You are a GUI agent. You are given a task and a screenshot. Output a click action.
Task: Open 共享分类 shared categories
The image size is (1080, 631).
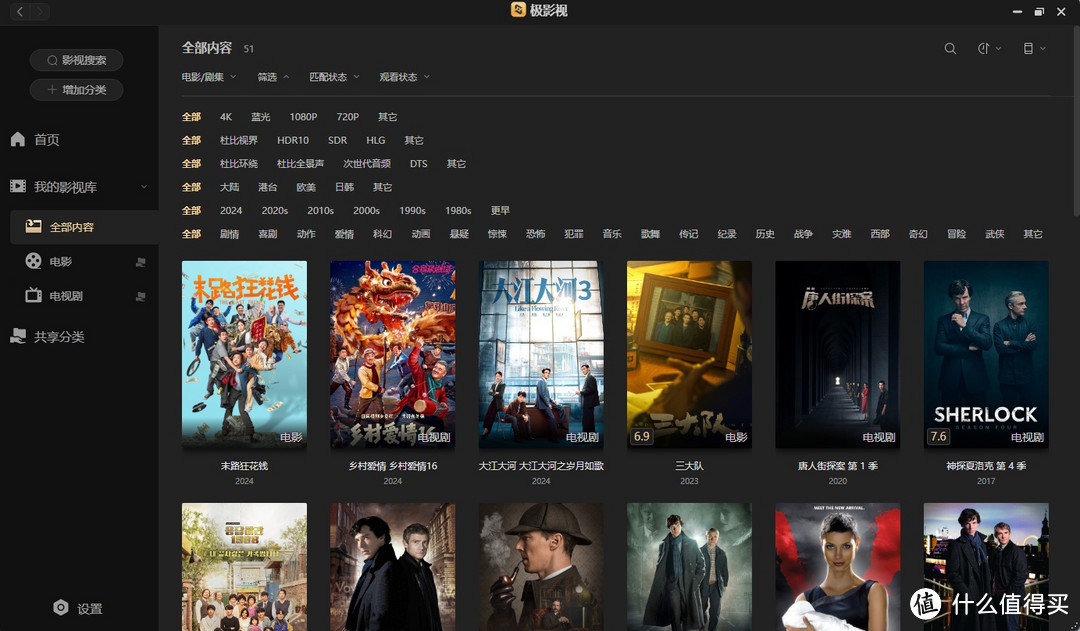(x=58, y=337)
